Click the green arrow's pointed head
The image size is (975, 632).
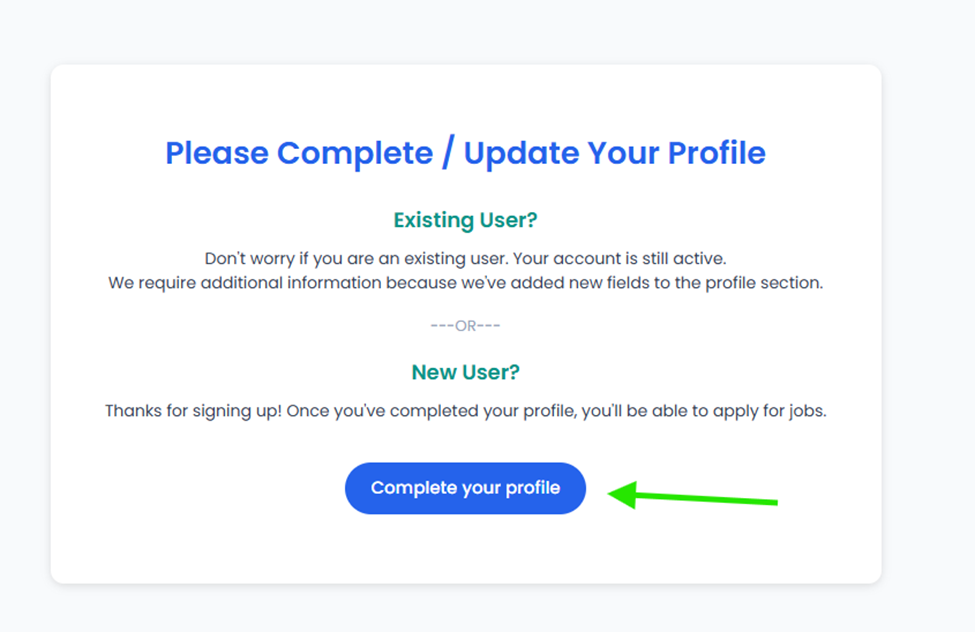623,495
